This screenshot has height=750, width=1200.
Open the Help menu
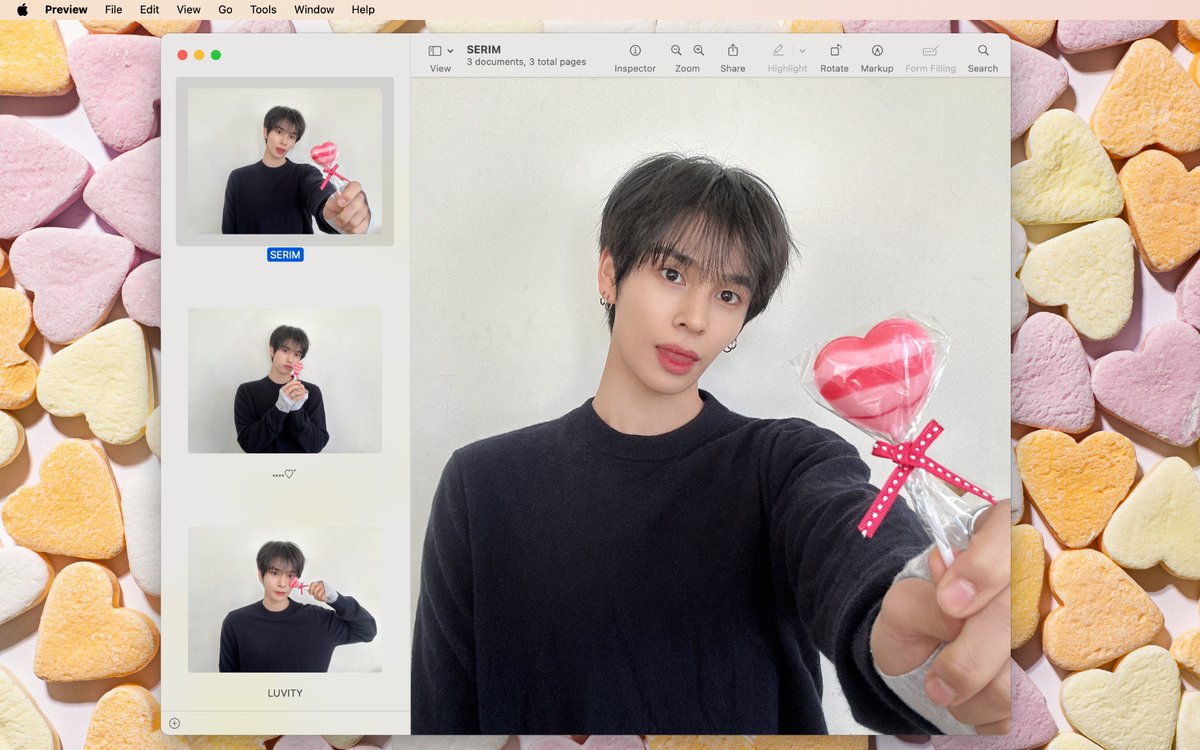363,10
